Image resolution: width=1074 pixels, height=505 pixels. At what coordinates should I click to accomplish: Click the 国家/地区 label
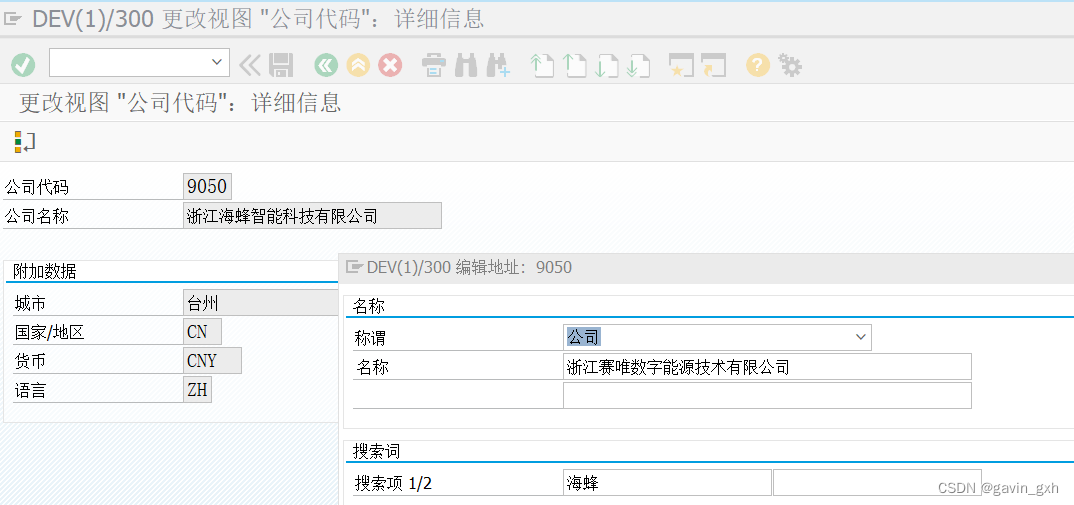coord(49,333)
